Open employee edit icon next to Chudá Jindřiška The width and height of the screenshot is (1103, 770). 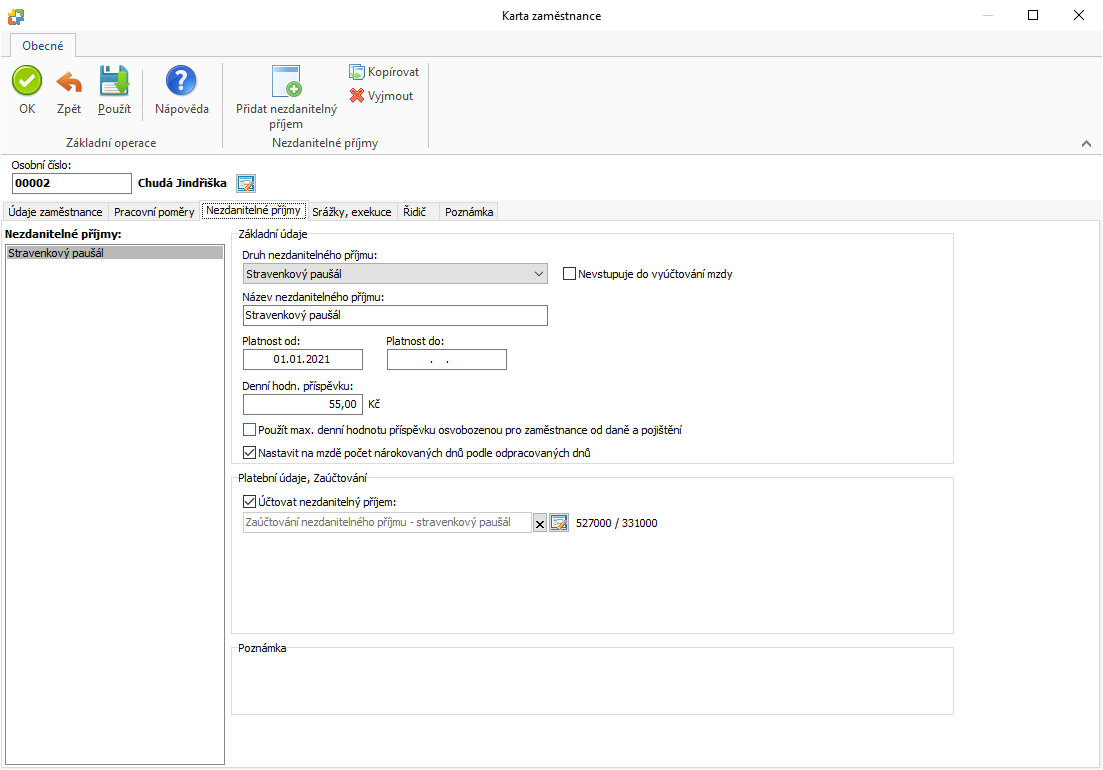click(246, 183)
